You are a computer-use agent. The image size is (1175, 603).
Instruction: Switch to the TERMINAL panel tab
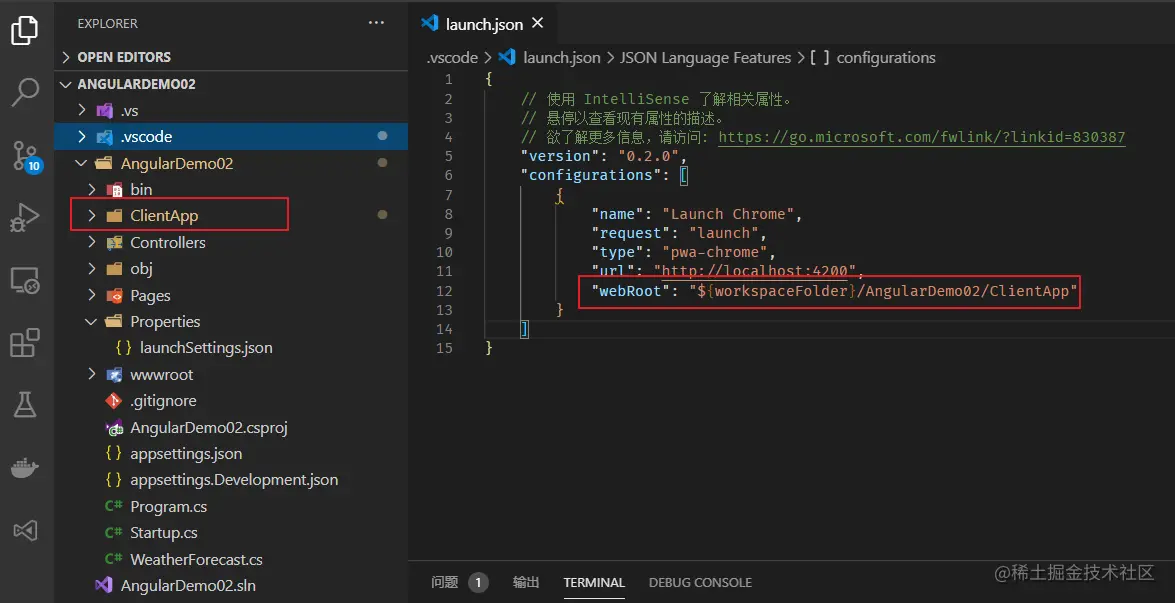593,583
